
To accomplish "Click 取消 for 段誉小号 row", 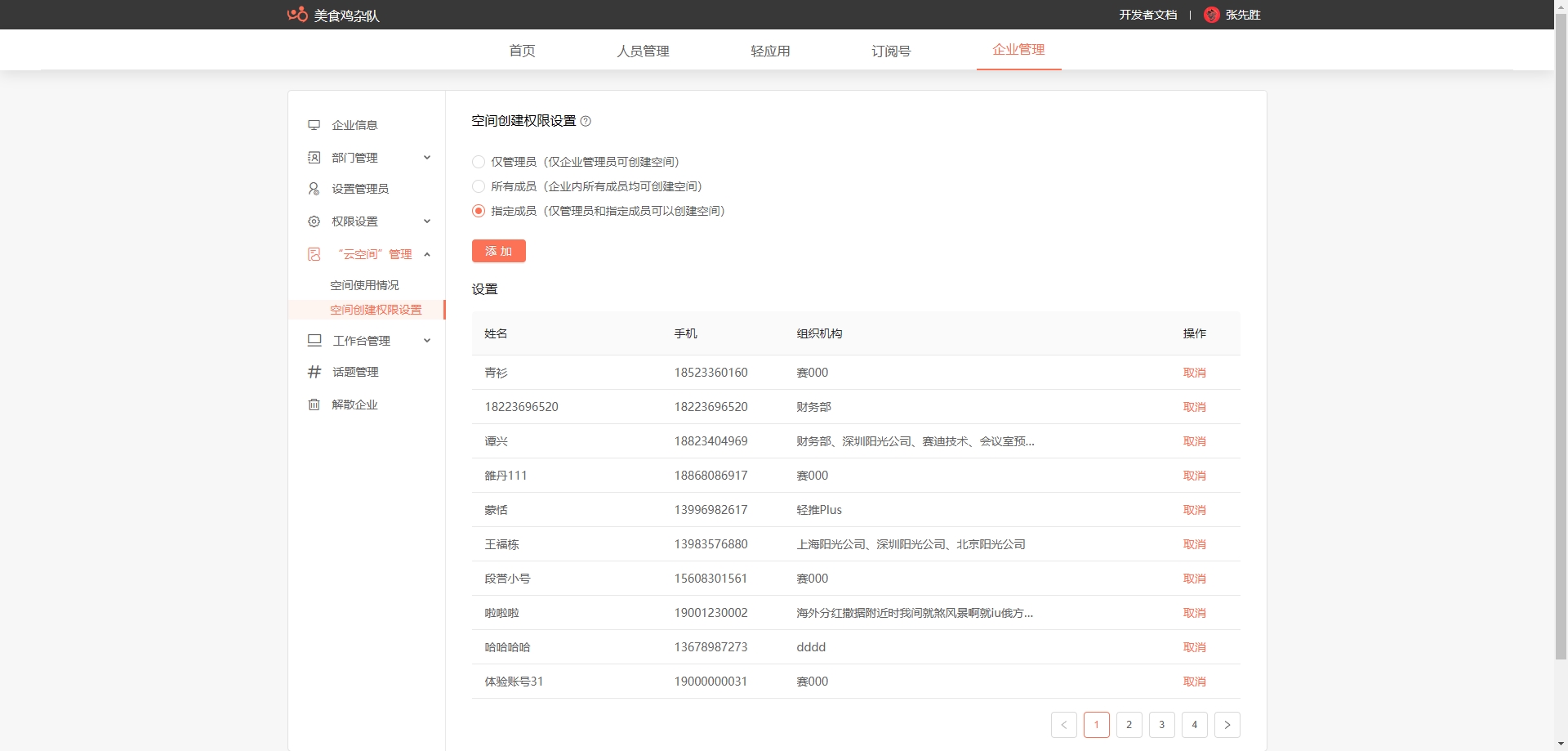I will [x=1195, y=579].
